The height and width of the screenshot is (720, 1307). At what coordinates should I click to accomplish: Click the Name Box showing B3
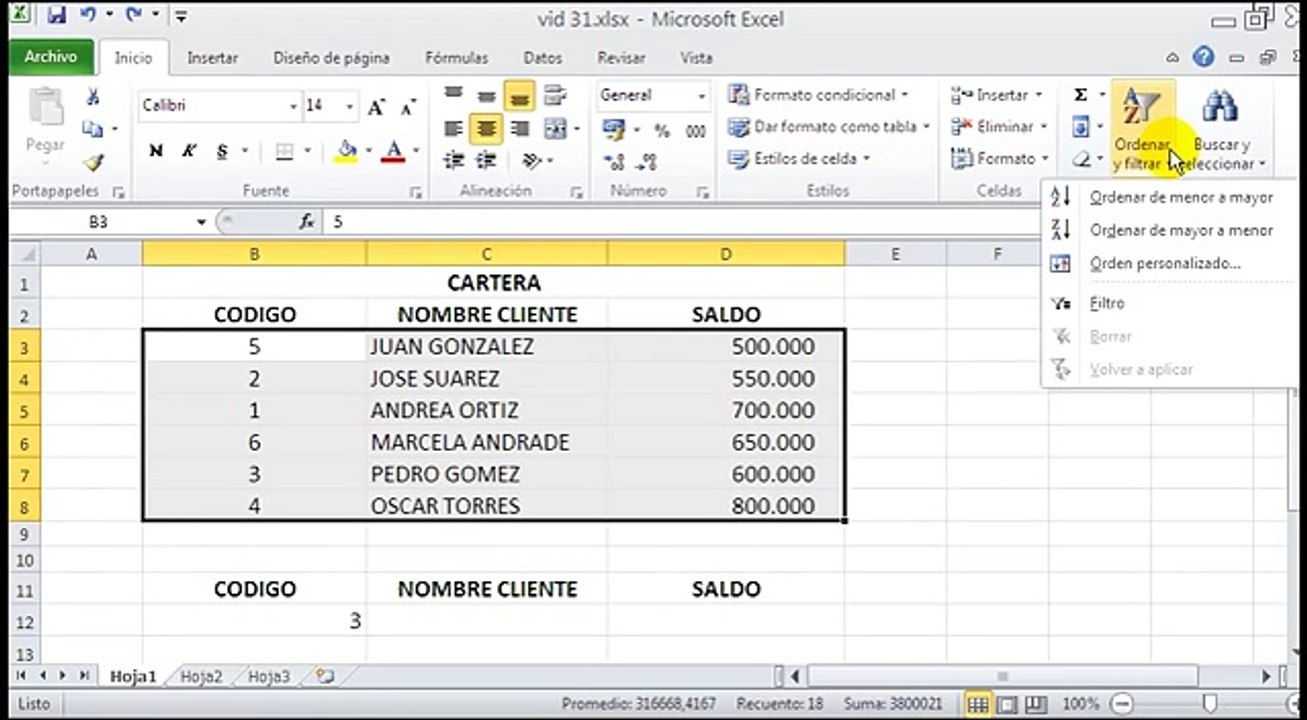pyautogui.click(x=98, y=222)
